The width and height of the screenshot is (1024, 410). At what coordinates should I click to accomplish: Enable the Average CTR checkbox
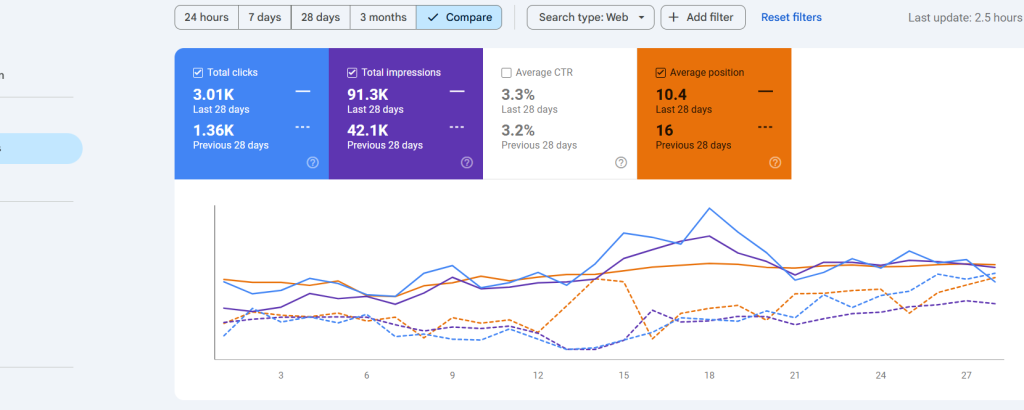506,73
